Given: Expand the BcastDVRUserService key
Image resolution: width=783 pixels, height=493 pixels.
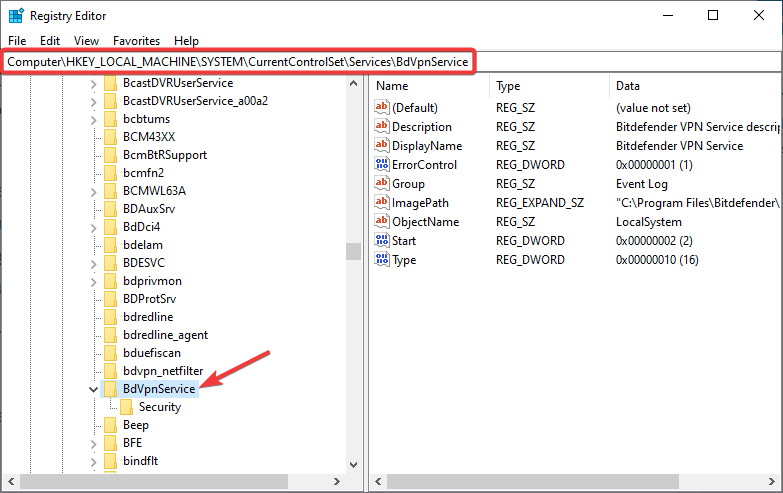Looking at the screenshot, I should 93,84.
